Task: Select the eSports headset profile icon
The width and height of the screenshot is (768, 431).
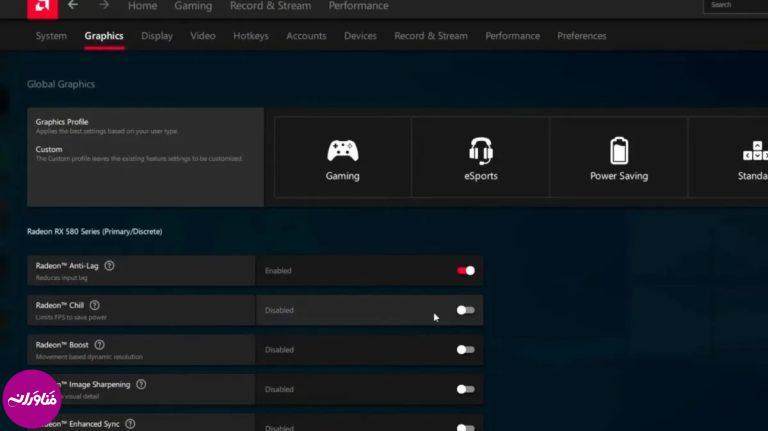Action: tap(480, 151)
